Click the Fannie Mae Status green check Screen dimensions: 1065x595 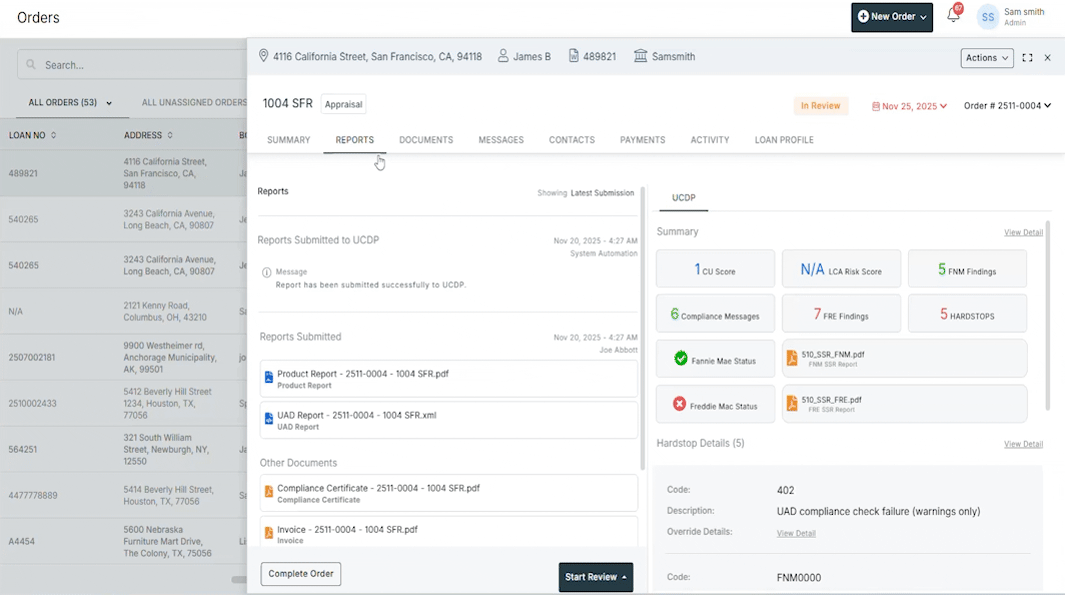point(681,358)
